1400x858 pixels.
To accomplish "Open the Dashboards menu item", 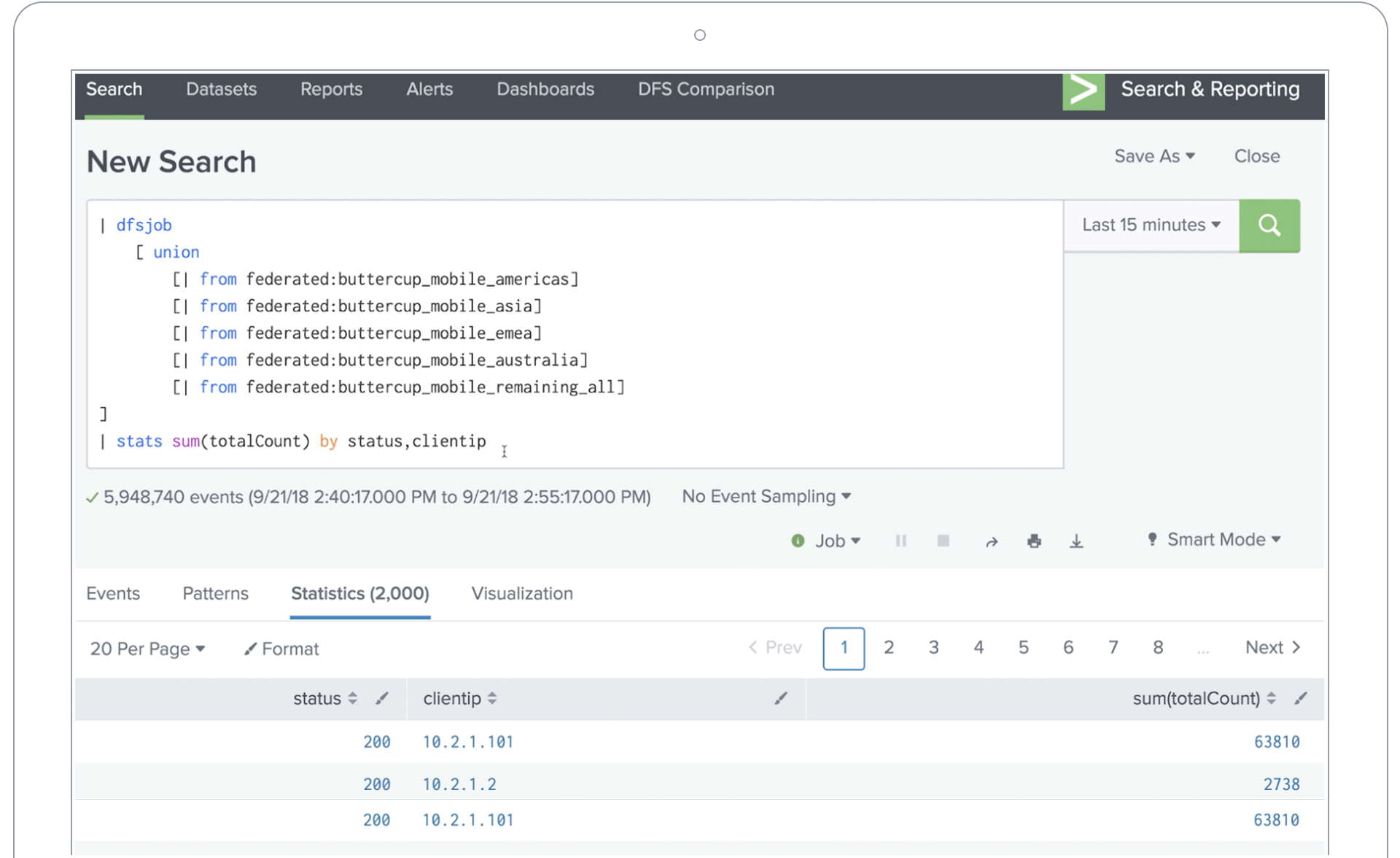I will [x=545, y=89].
